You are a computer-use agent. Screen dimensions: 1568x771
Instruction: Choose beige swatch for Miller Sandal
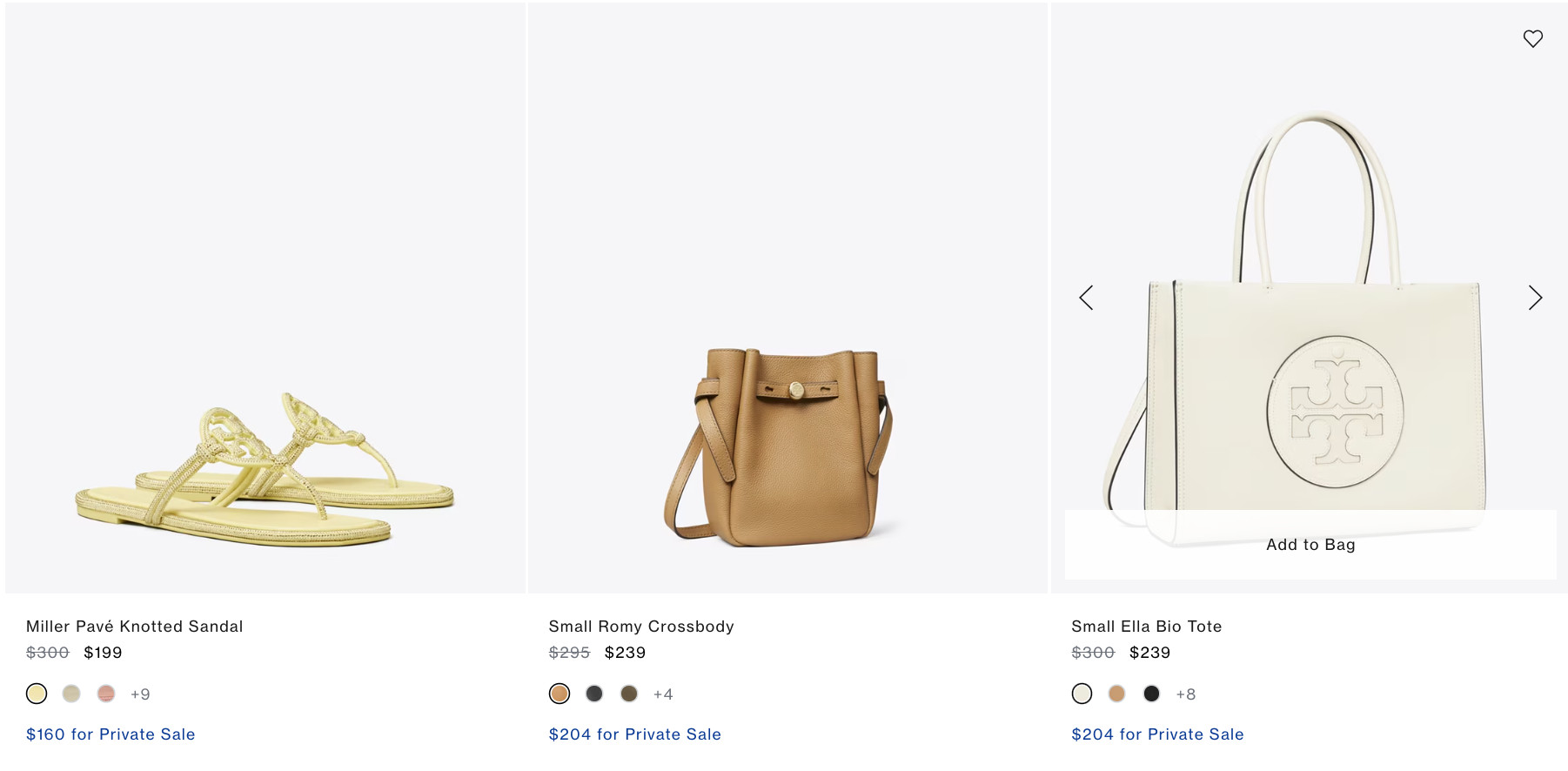coord(71,694)
